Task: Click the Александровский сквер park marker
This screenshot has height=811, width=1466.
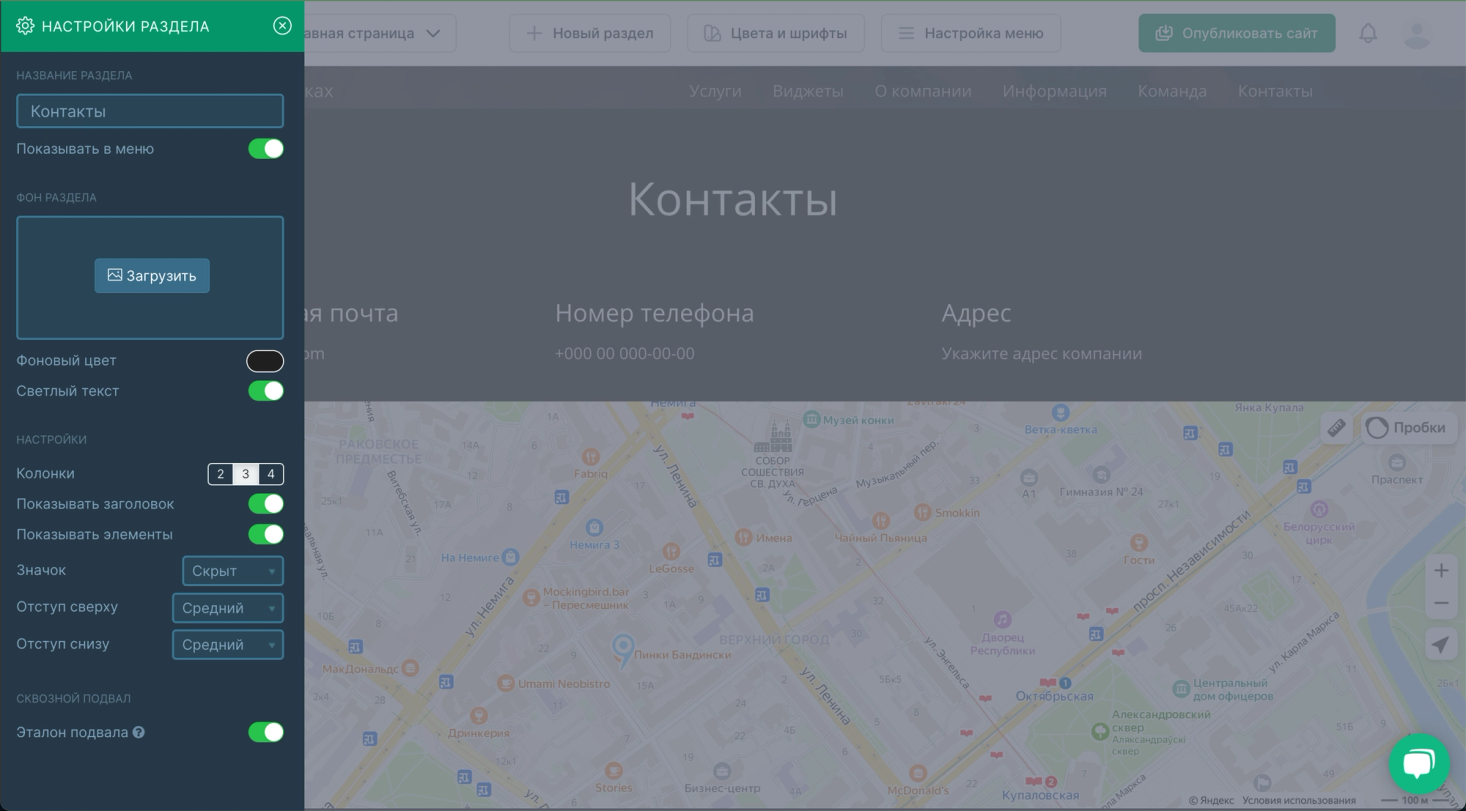Action: [1100, 732]
